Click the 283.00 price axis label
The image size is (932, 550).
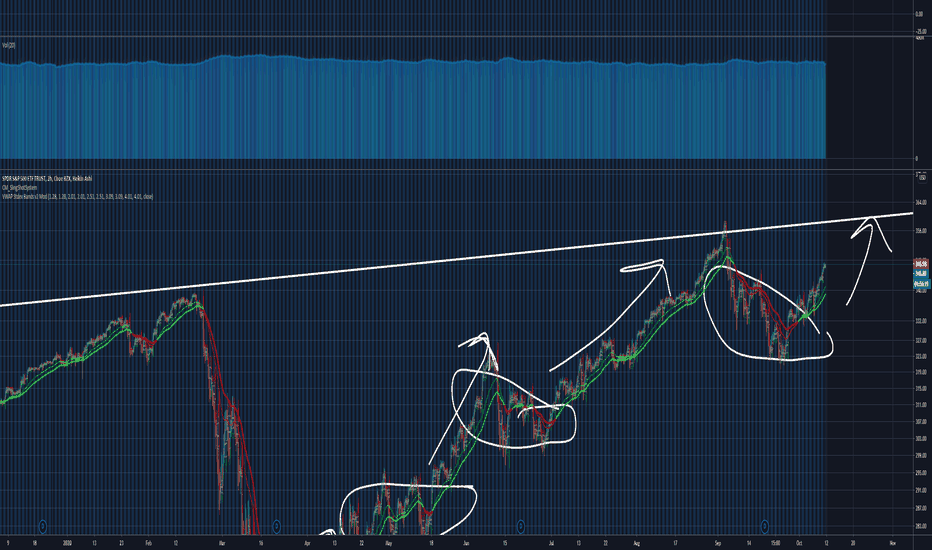click(x=921, y=526)
